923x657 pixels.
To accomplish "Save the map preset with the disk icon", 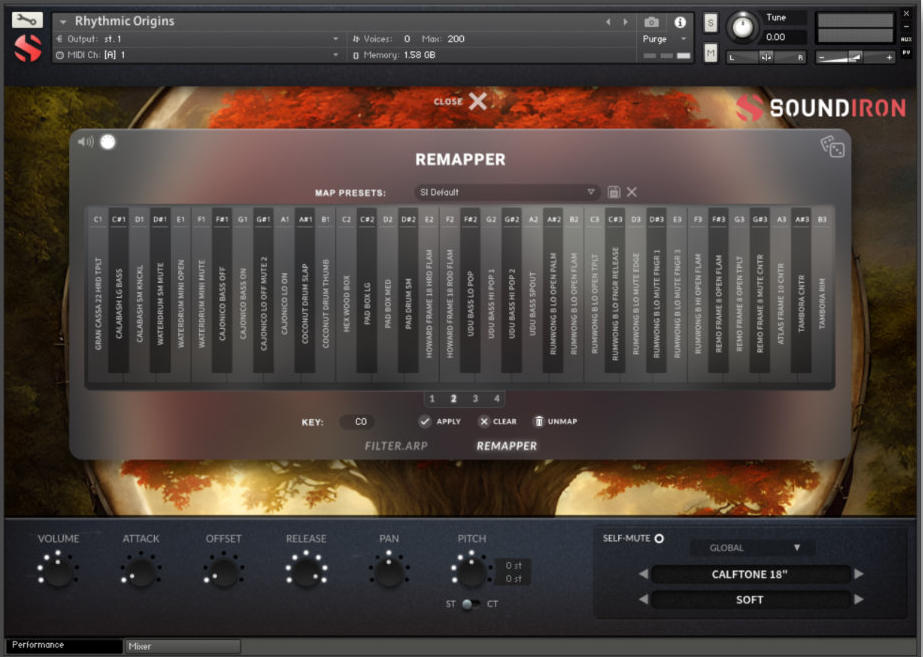I will pos(613,192).
